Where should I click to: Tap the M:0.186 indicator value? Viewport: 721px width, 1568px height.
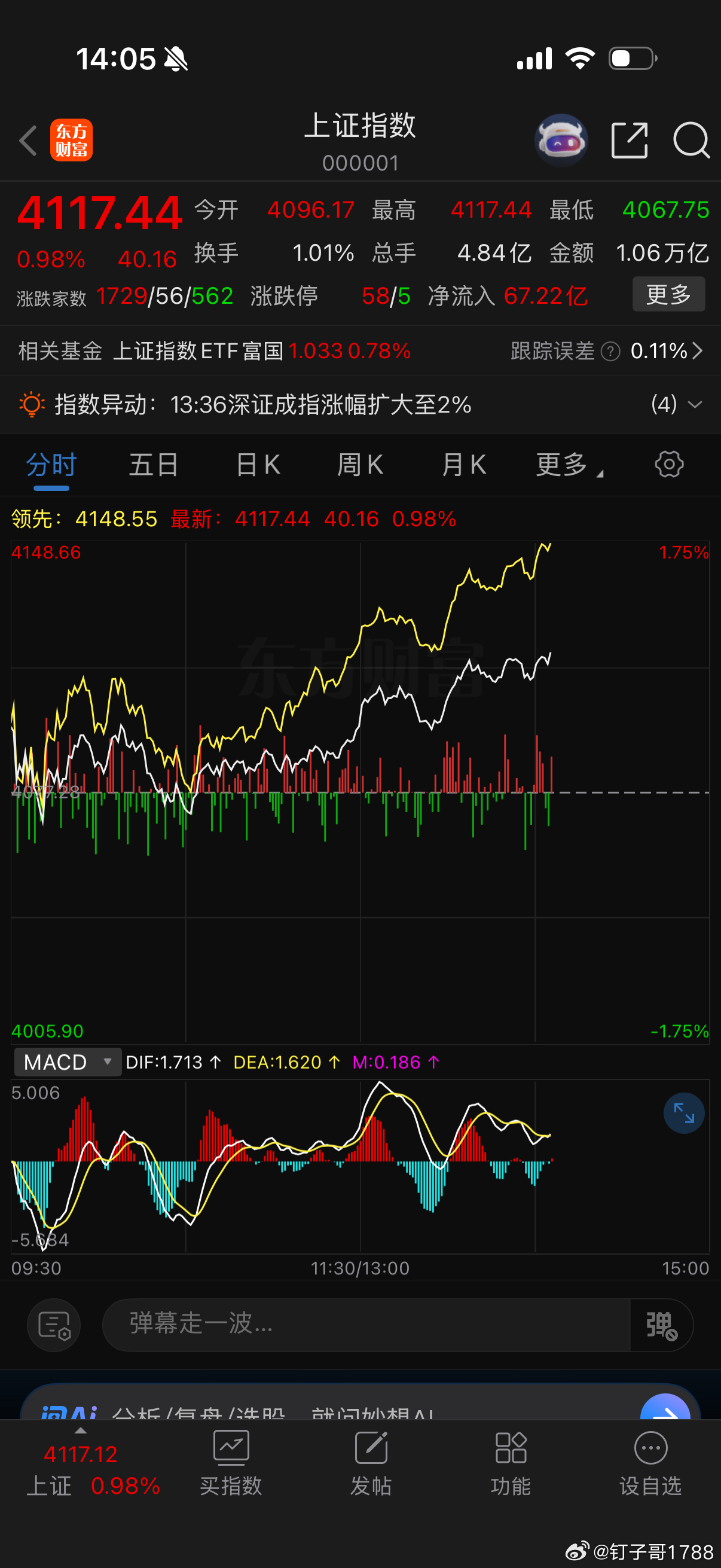click(396, 1062)
